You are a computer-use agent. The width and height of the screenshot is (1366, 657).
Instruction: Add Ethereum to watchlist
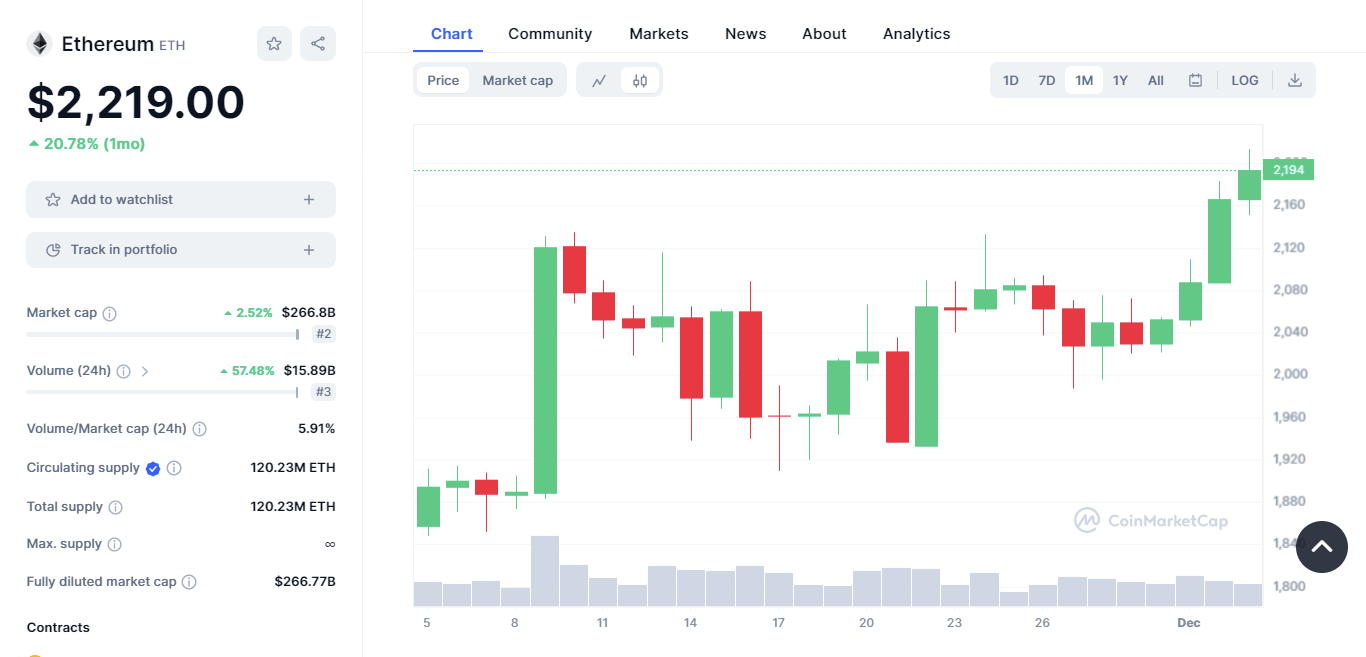181,200
